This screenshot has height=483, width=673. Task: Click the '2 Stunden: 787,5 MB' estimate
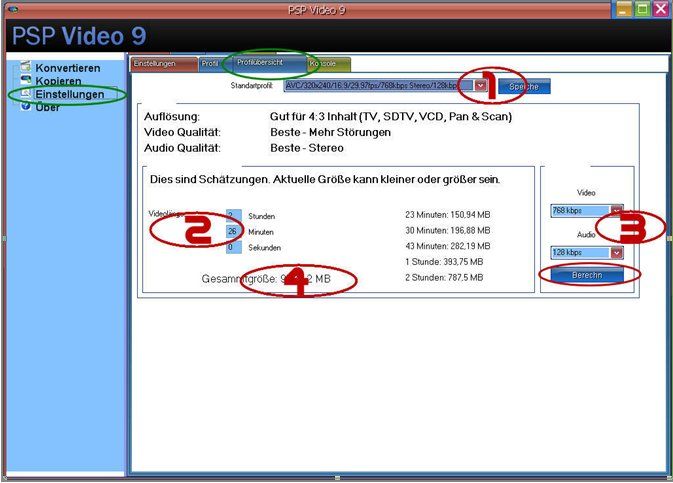click(x=444, y=278)
